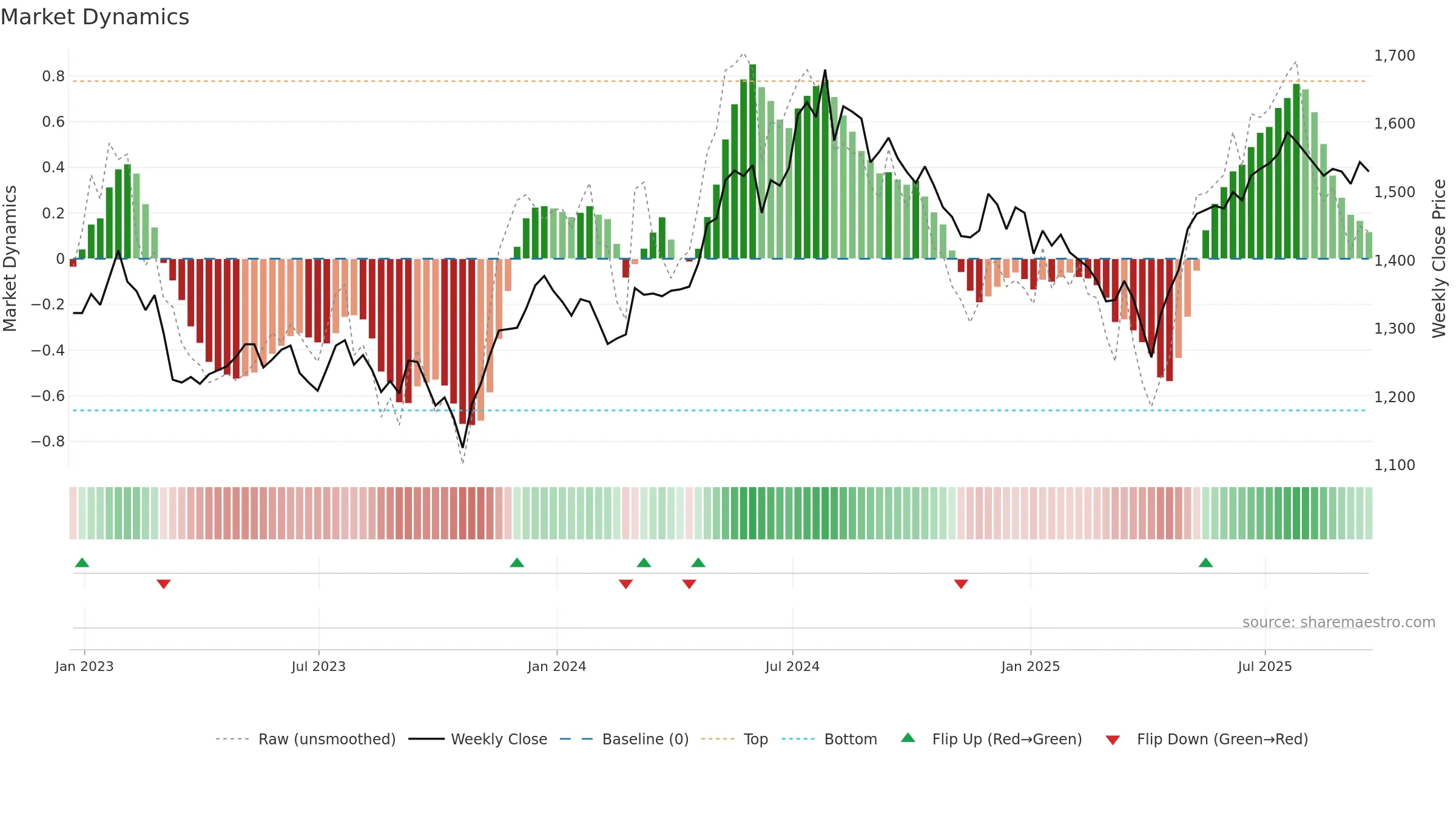Click blue dashed Baseline line sample in legend
This screenshot has height=819, width=1456.
click(576, 739)
